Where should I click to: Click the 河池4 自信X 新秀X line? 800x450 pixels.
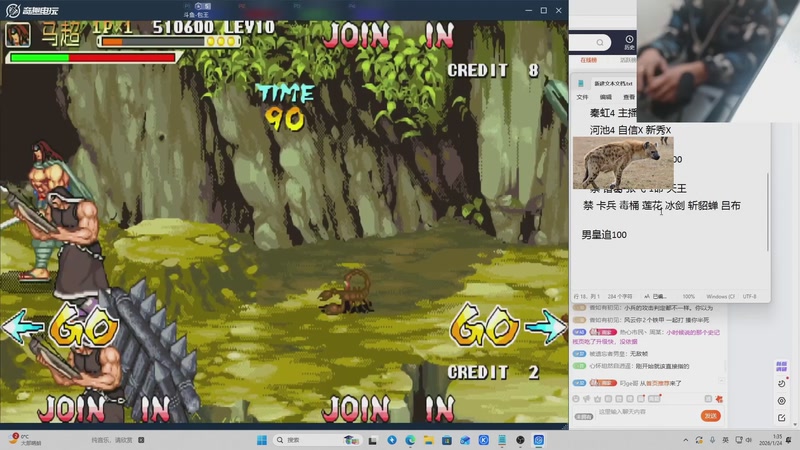(x=630, y=130)
